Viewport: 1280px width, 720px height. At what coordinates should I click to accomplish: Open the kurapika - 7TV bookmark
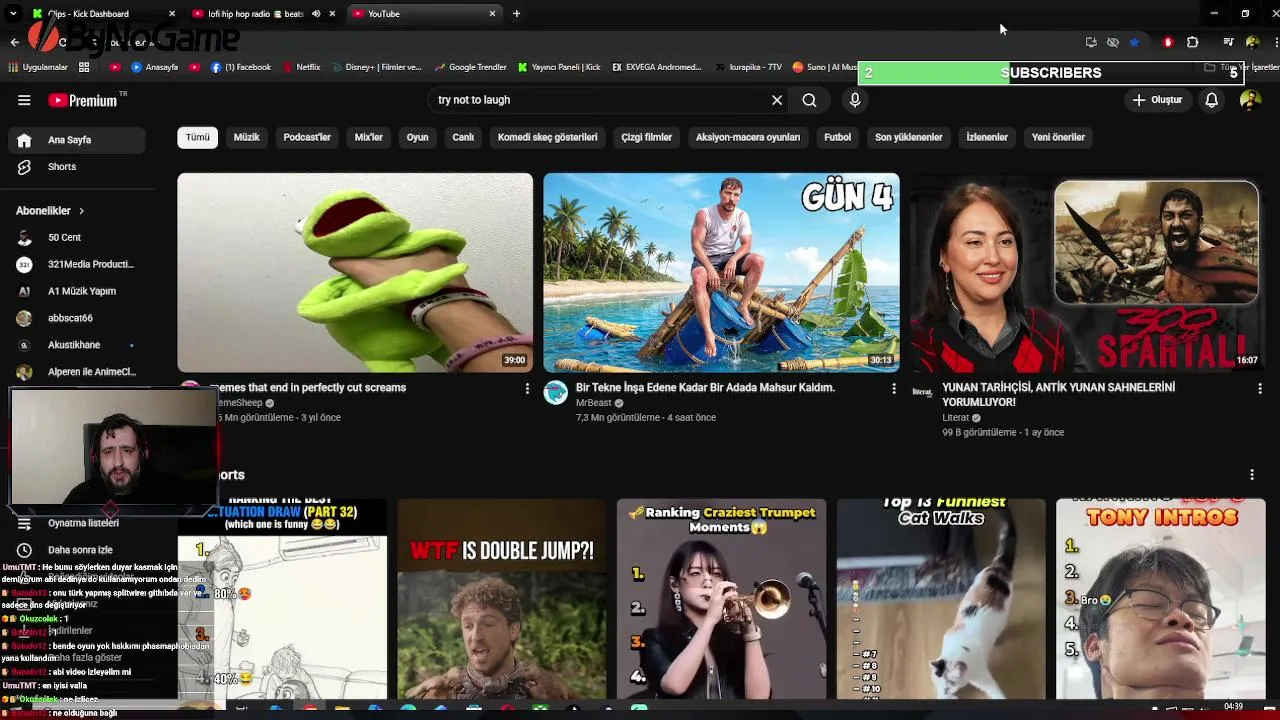point(749,67)
